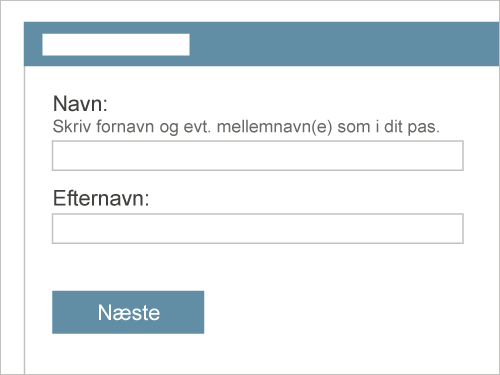
Task: Click gap between Navn field and Efternavn label
Action: [258, 179]
